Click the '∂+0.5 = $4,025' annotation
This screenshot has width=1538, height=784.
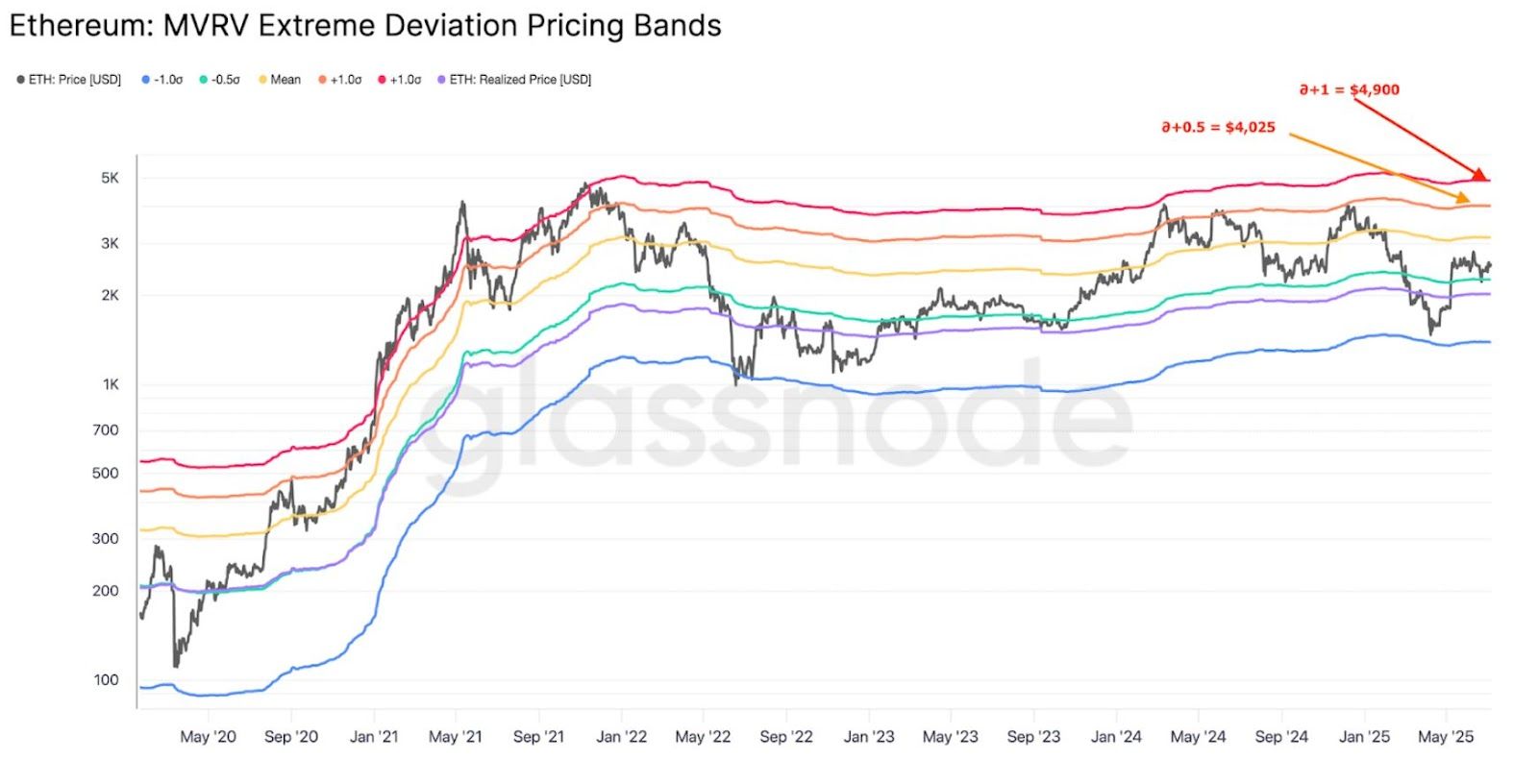1218,127
